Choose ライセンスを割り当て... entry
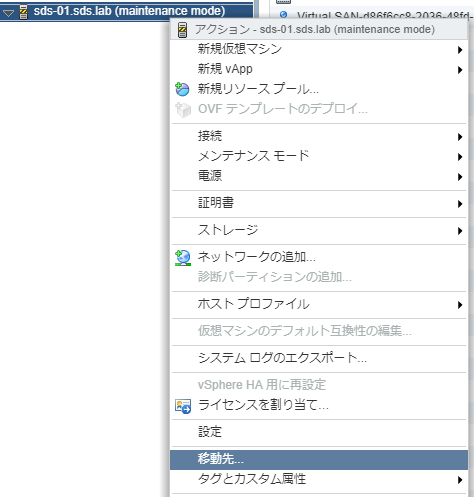474x497 pixels. [319, 405]
